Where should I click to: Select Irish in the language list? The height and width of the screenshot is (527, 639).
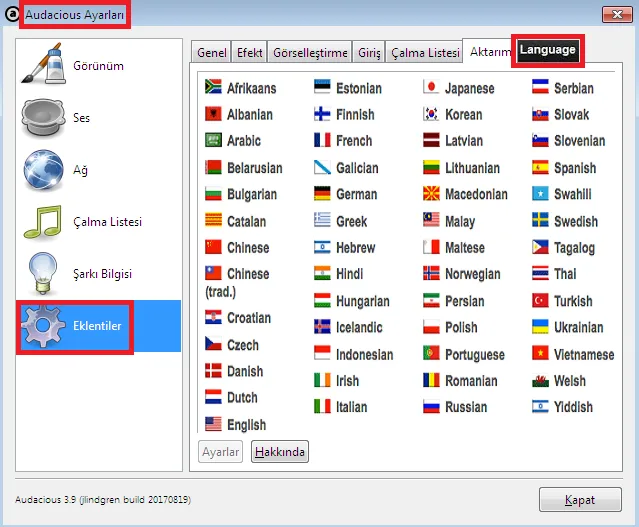click(337, 381)
